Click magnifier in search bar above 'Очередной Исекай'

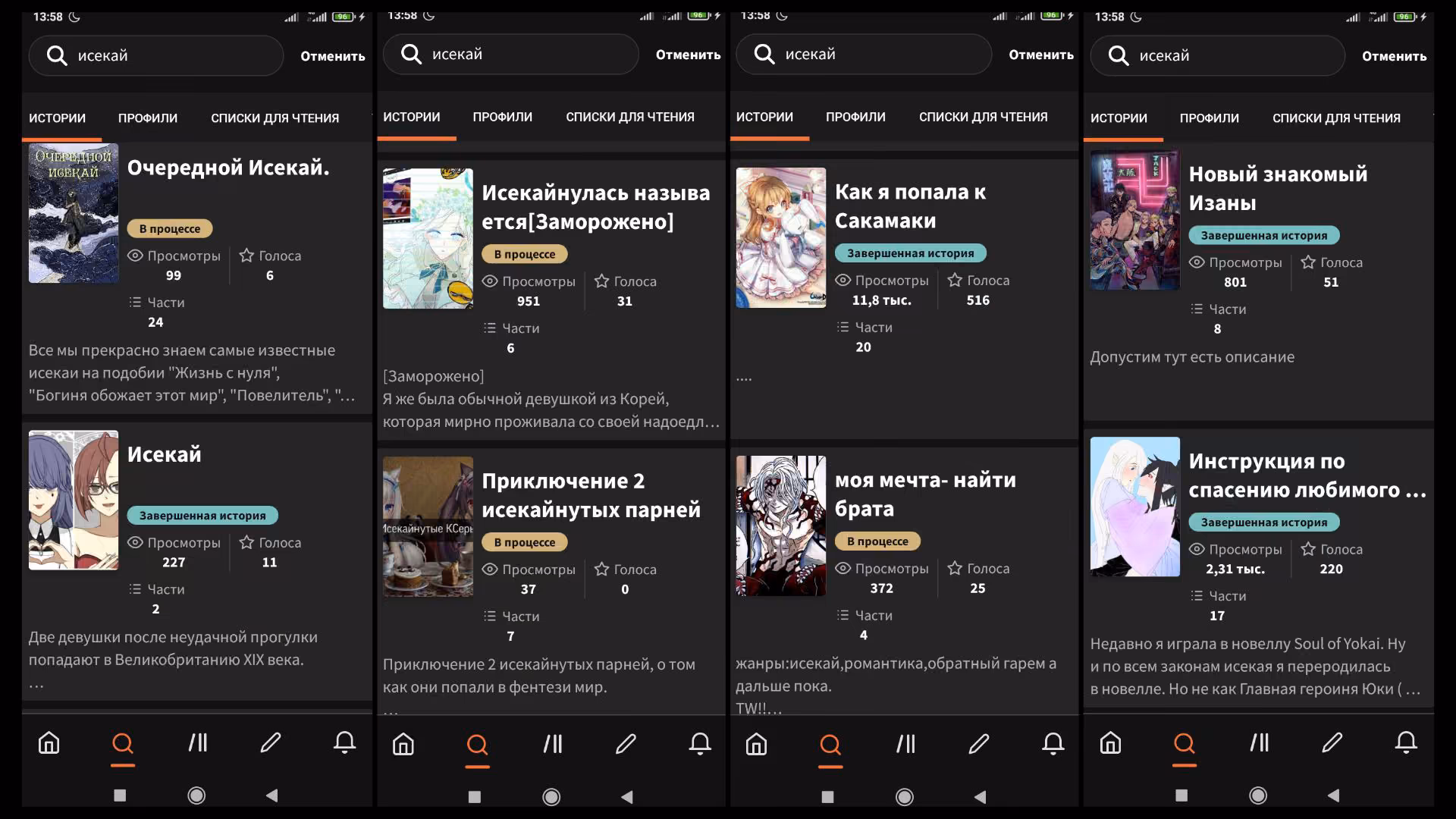tap(57, 55)
